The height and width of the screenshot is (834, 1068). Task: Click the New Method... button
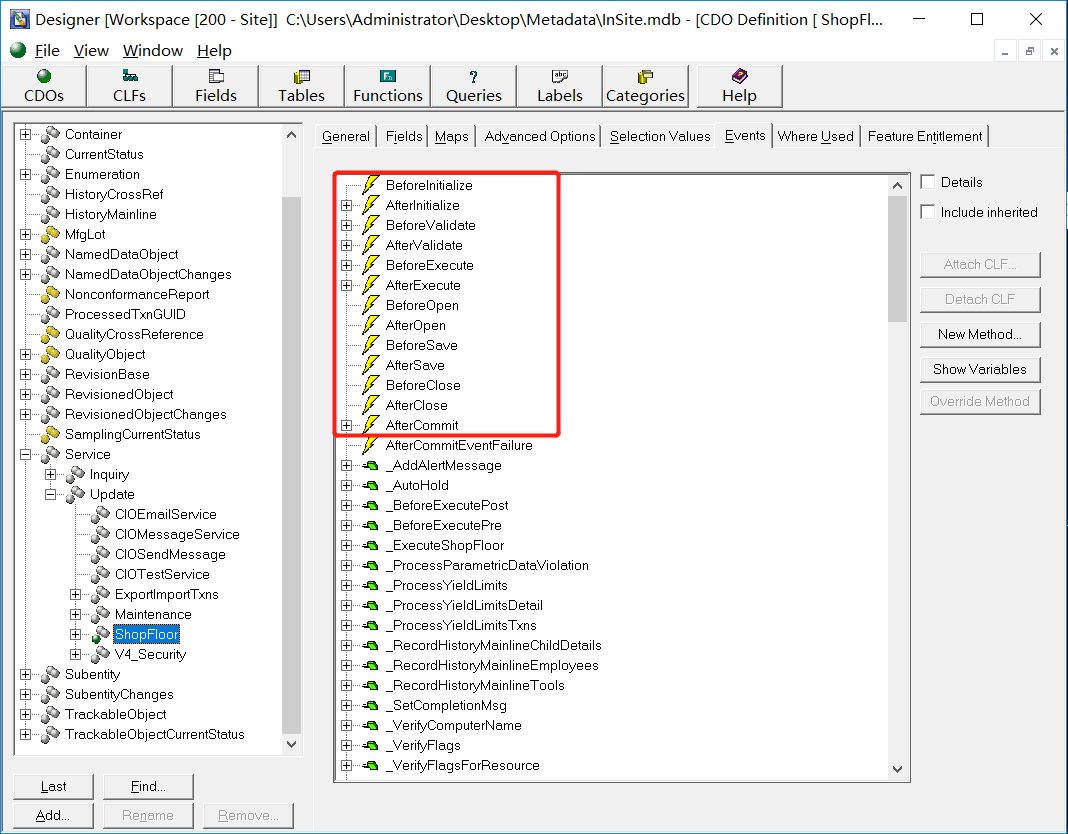tap(979, 334)
